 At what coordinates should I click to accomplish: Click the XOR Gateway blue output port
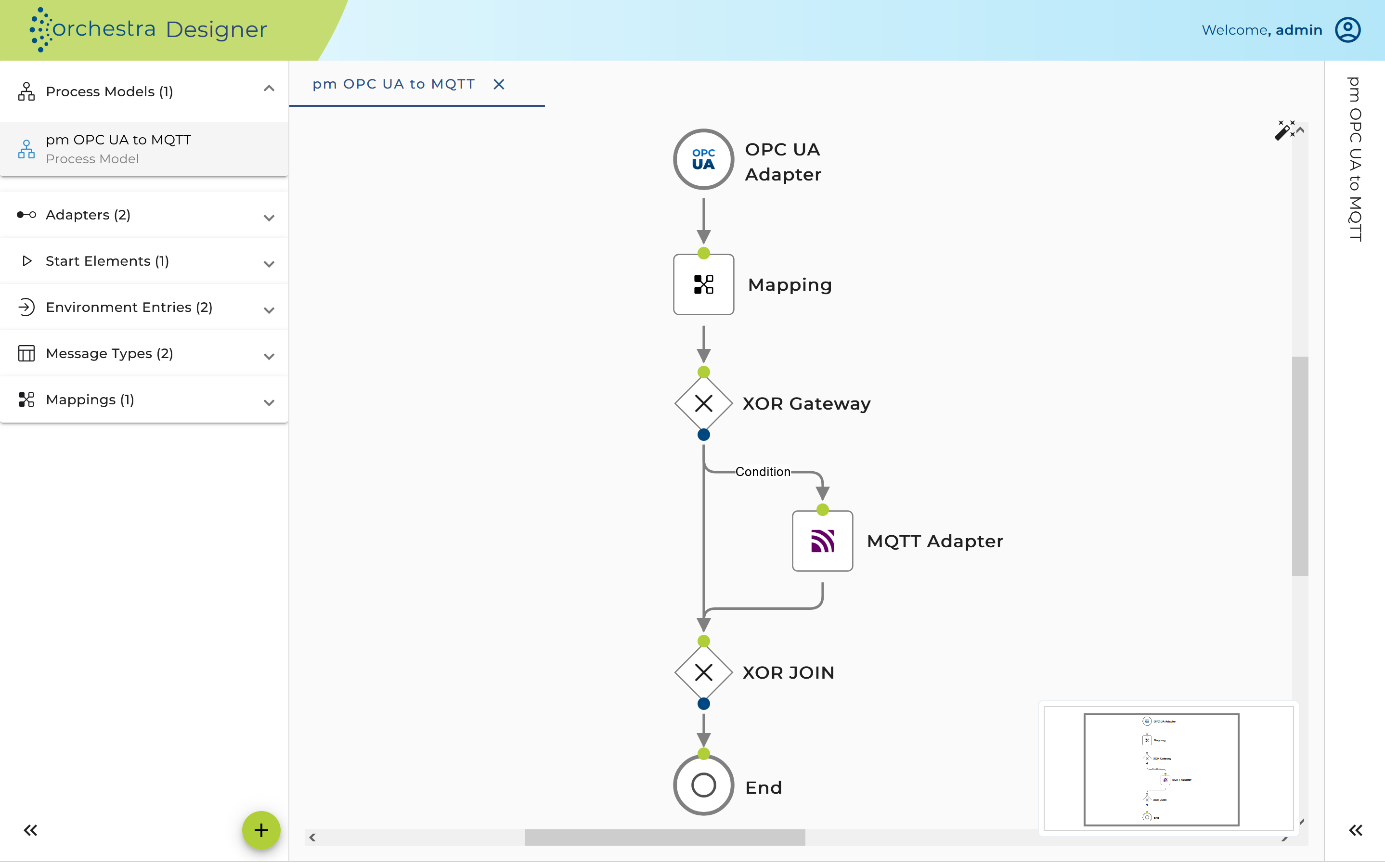pyautogui.click(x=704, y=435)
